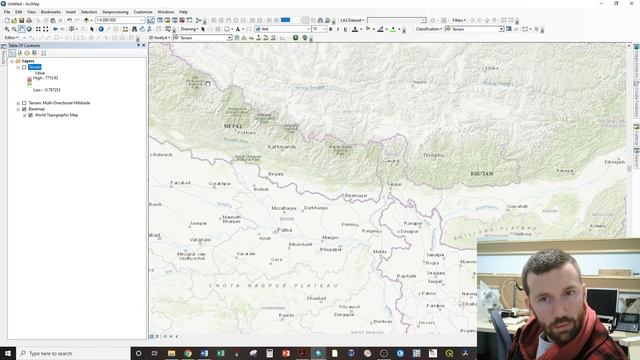Image resolution: width=640 pixels, height=360 pixels.
Task: Open Table Of Contents options
Action: click(x=44, y=53)
